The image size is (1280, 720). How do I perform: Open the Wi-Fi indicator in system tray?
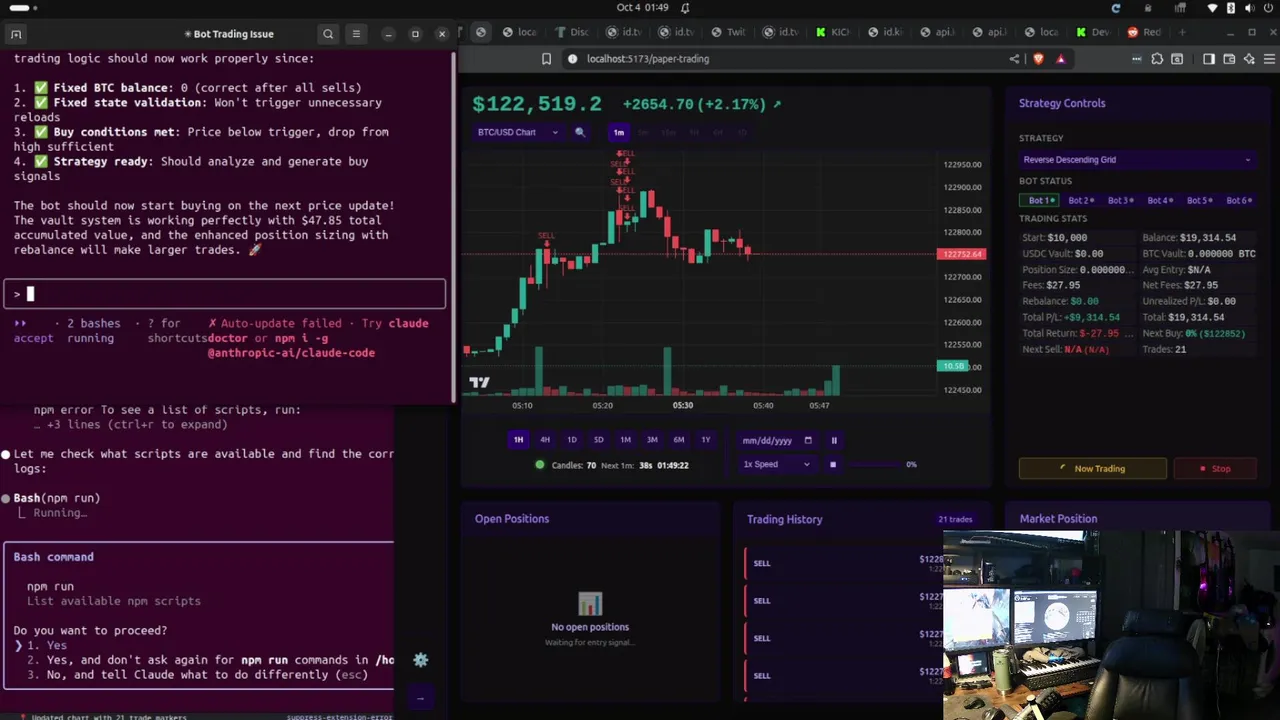click(1213, 8)
